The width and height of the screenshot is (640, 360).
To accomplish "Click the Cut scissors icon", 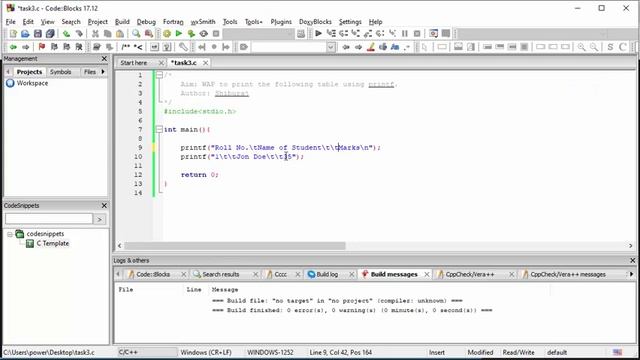I will [95, 34].
